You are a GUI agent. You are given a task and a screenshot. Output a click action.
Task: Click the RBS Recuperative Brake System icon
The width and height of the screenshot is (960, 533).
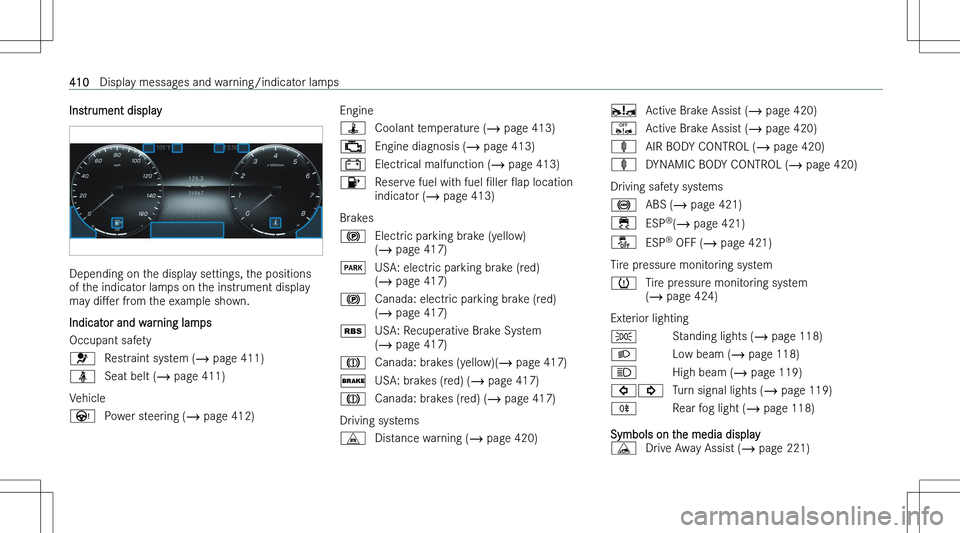[x=353, y=331]
